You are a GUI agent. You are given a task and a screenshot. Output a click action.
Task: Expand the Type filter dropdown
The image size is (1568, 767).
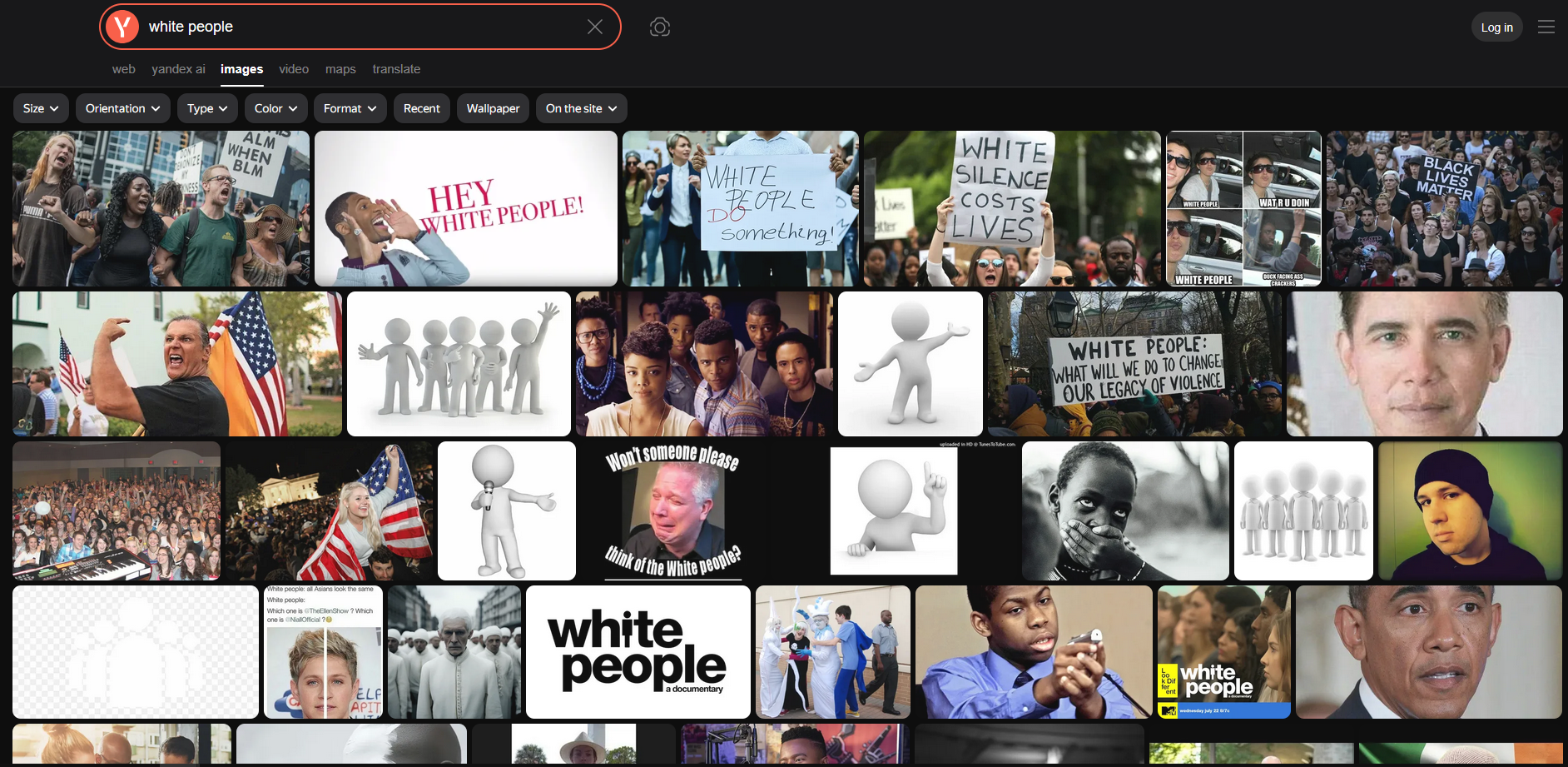point(207,108)
